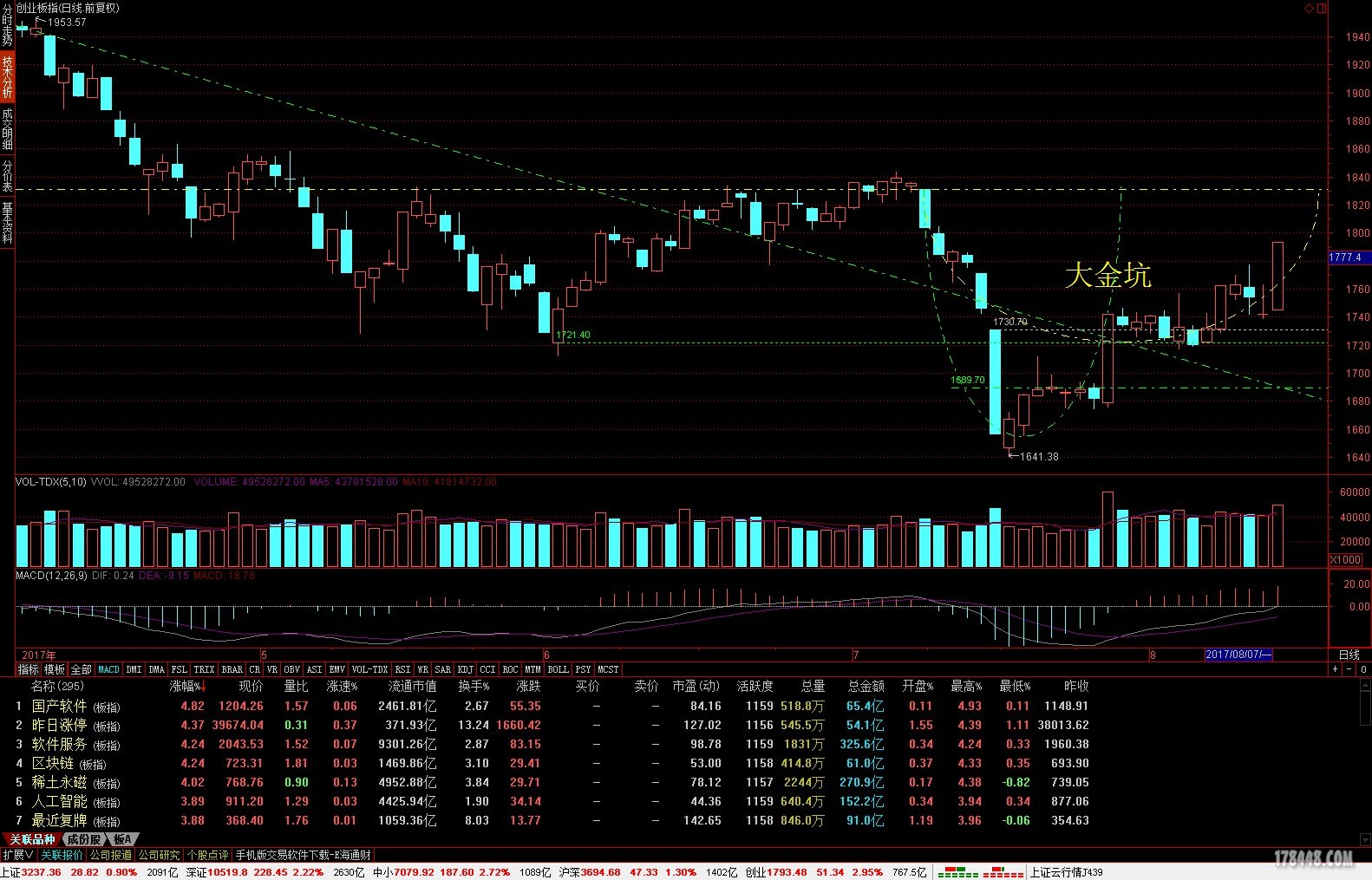1372x880 pixels.
Task: Switch to the BOLL indicator
Action: 559,669
